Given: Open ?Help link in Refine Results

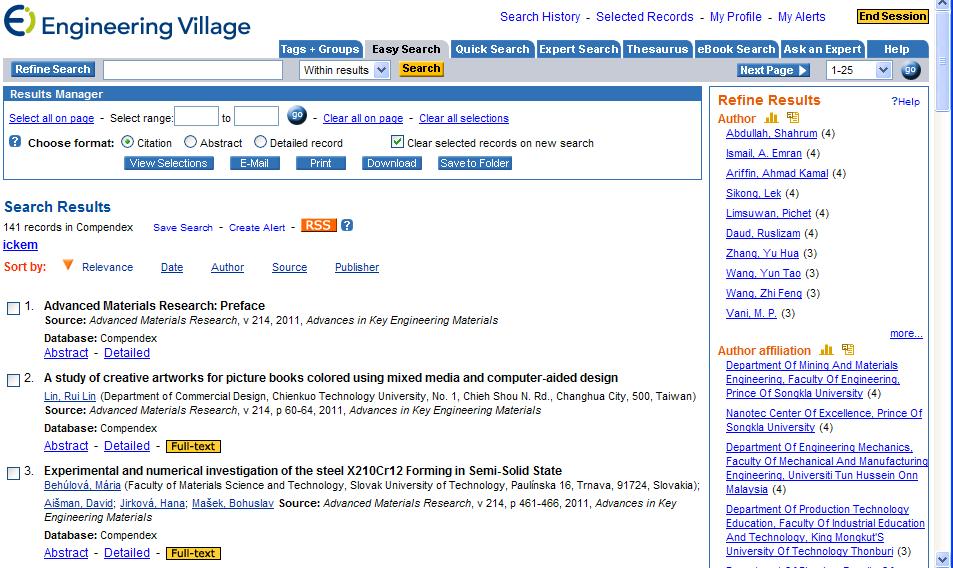Looking at the screenshot, I should click(906, 101).
